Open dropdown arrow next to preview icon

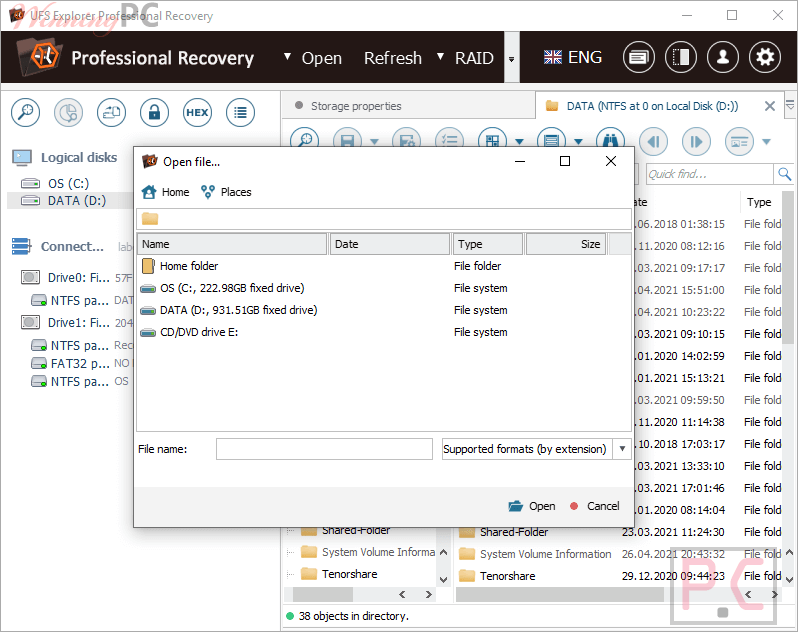tap(766, 141)
